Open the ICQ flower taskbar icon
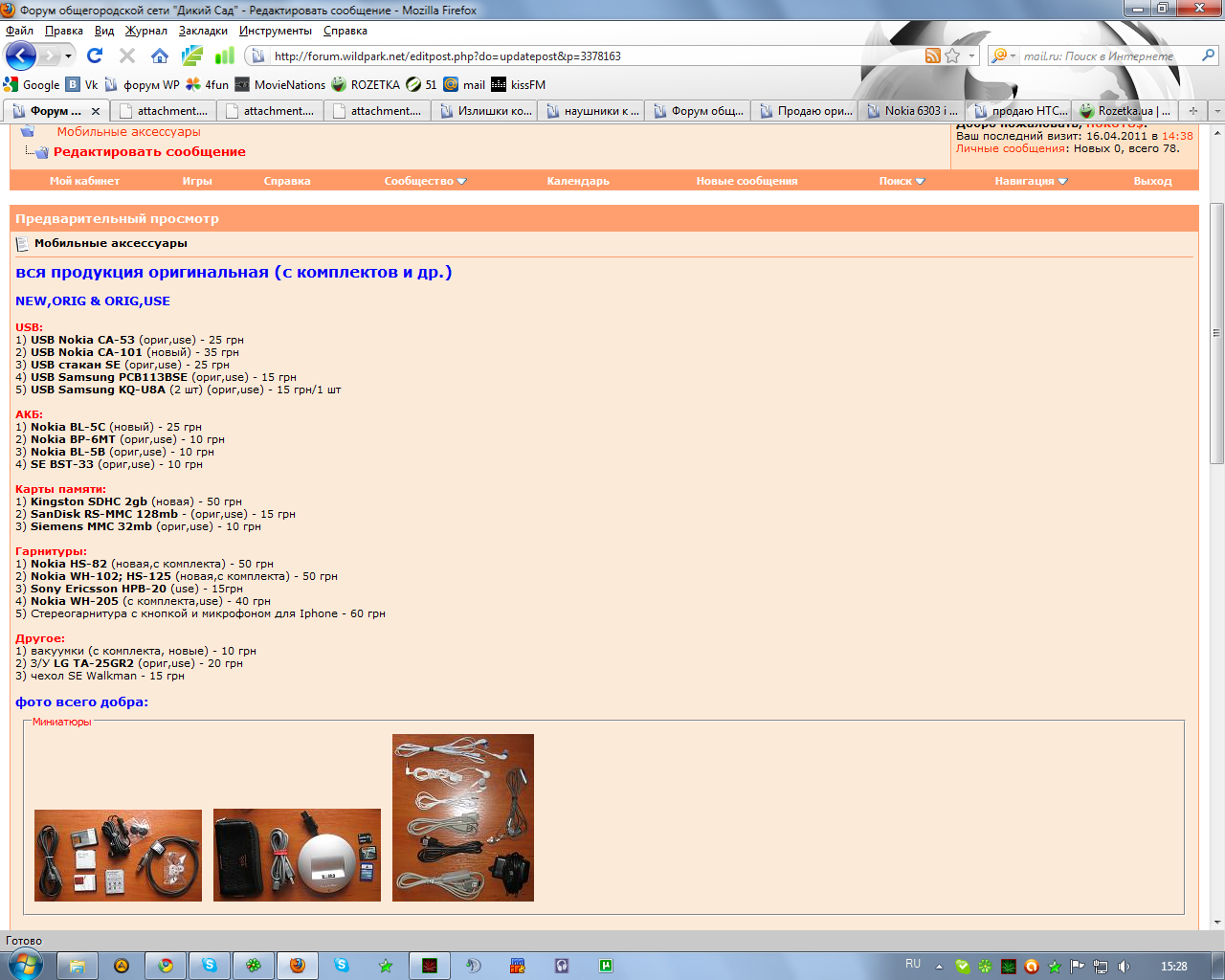The width and height of the screenshot is (1225, 980). click(254, 966)
